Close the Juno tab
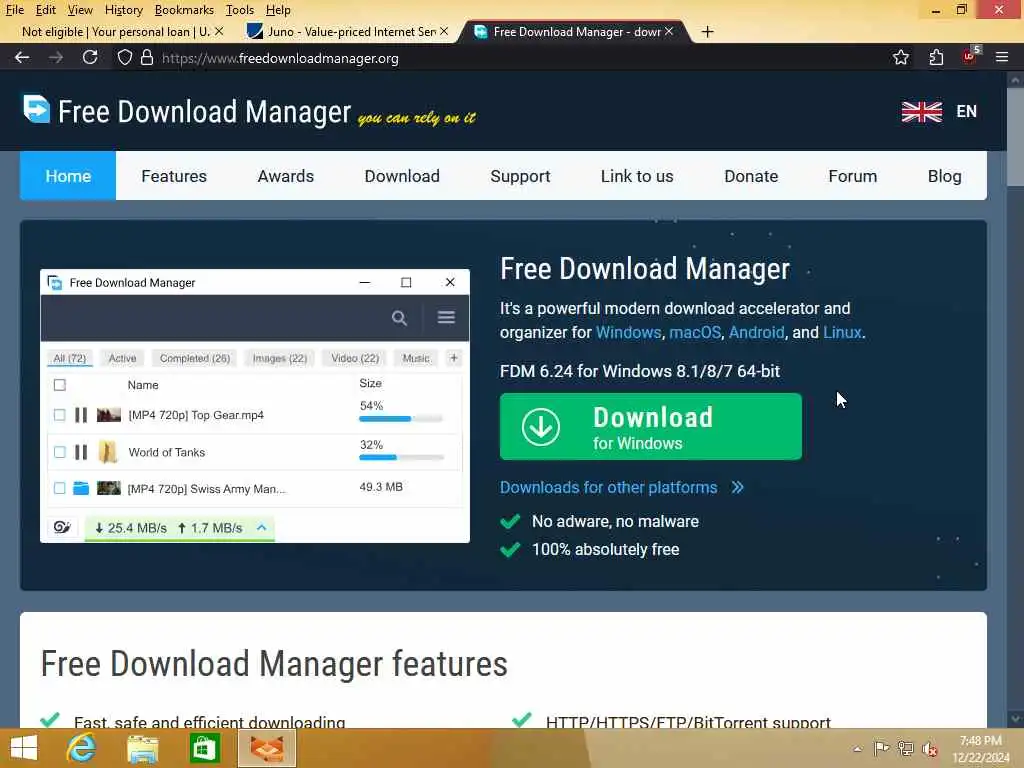 pyautogui.click(x=444, y=31)
